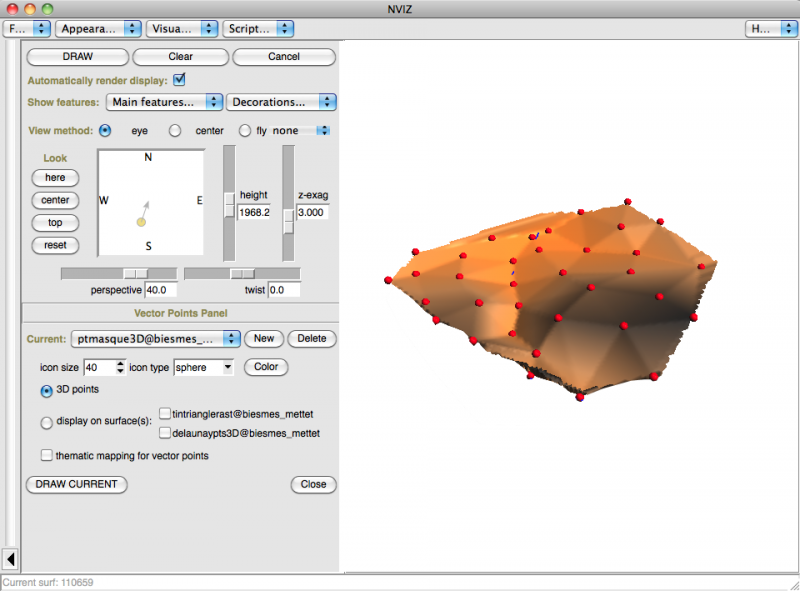
Task: Collapse the panel with the black left arrow
Action: 9,558
